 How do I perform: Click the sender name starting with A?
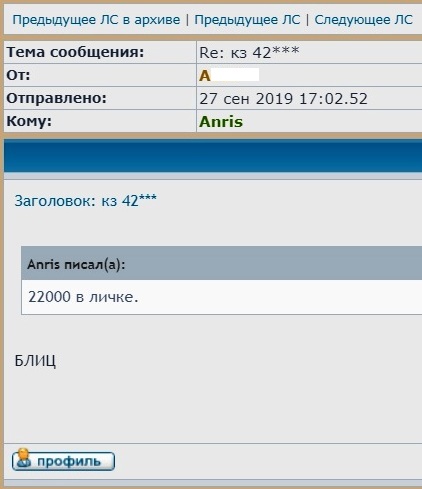205,76
